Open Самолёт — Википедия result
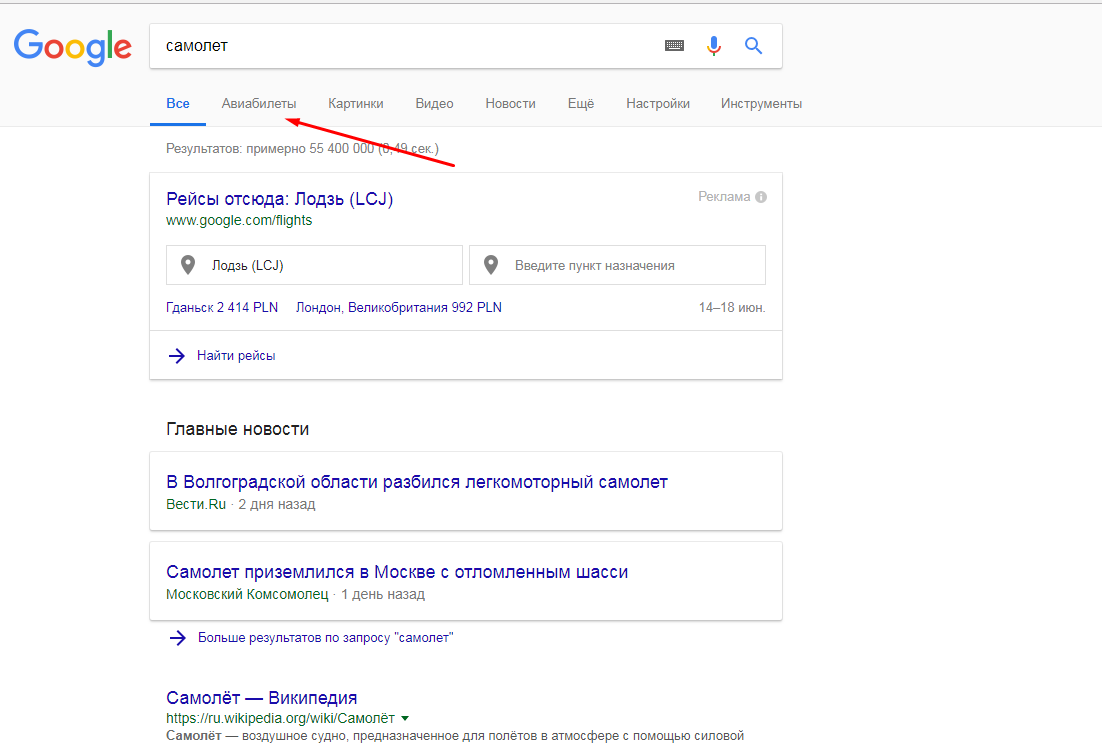This screenshot has width=1102, height=744. 261,698
